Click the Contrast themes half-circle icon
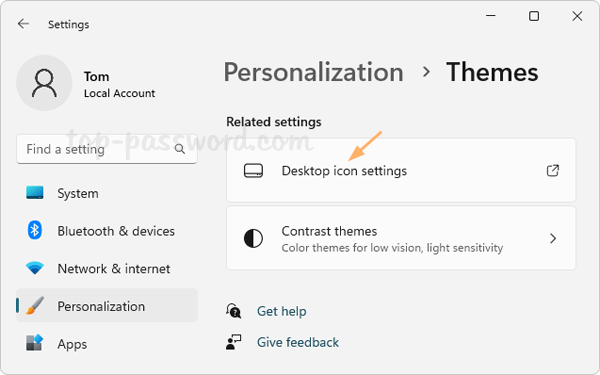The image size is (600, 375). click(253, 238)
